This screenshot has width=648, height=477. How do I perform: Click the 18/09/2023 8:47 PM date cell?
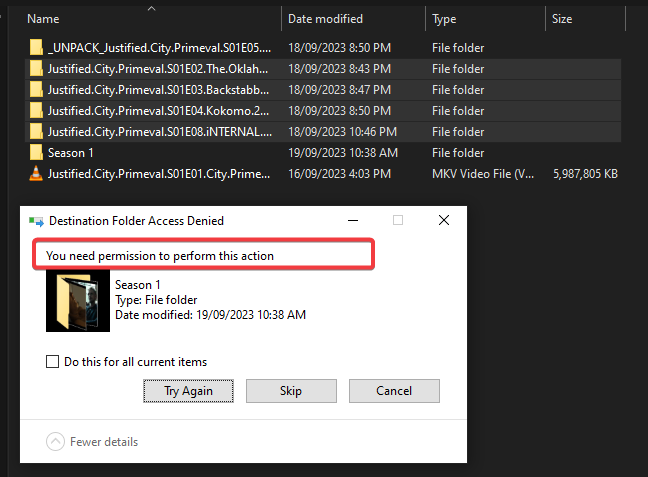[x=339, y=90]
